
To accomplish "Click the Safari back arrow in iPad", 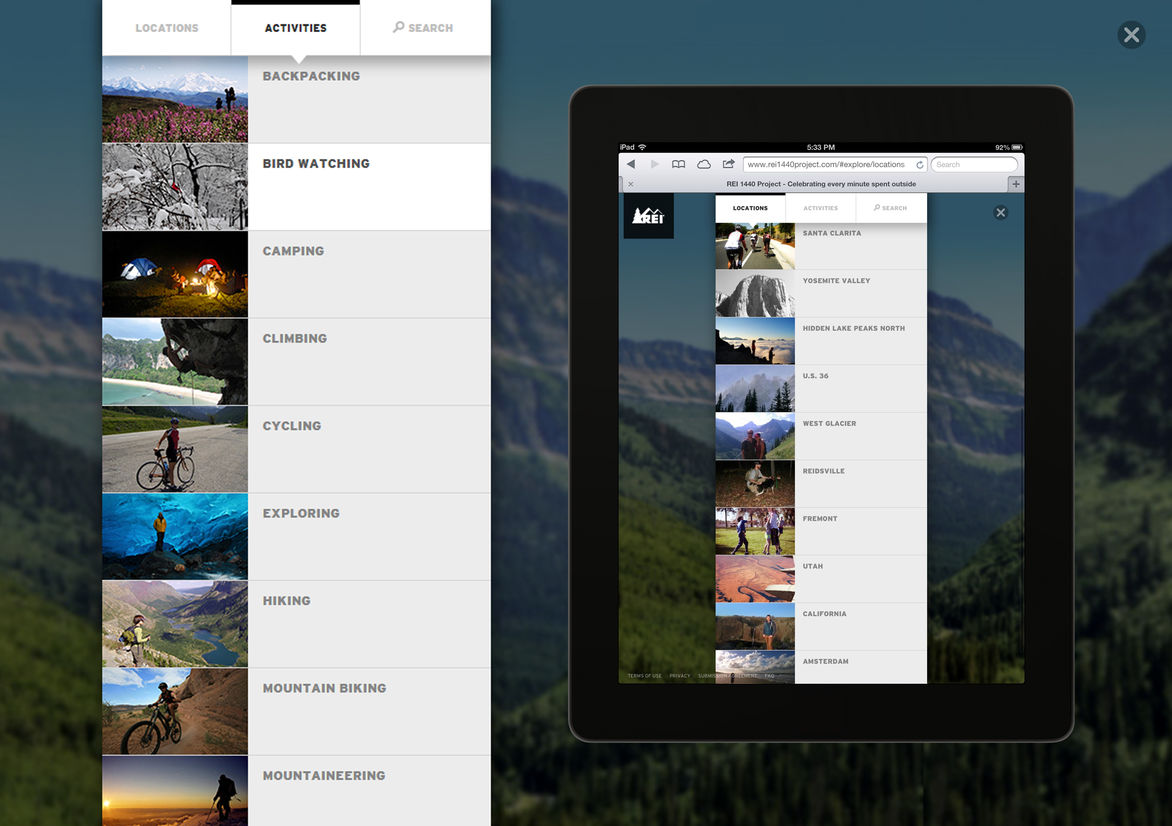I will [x=631, y=164].
